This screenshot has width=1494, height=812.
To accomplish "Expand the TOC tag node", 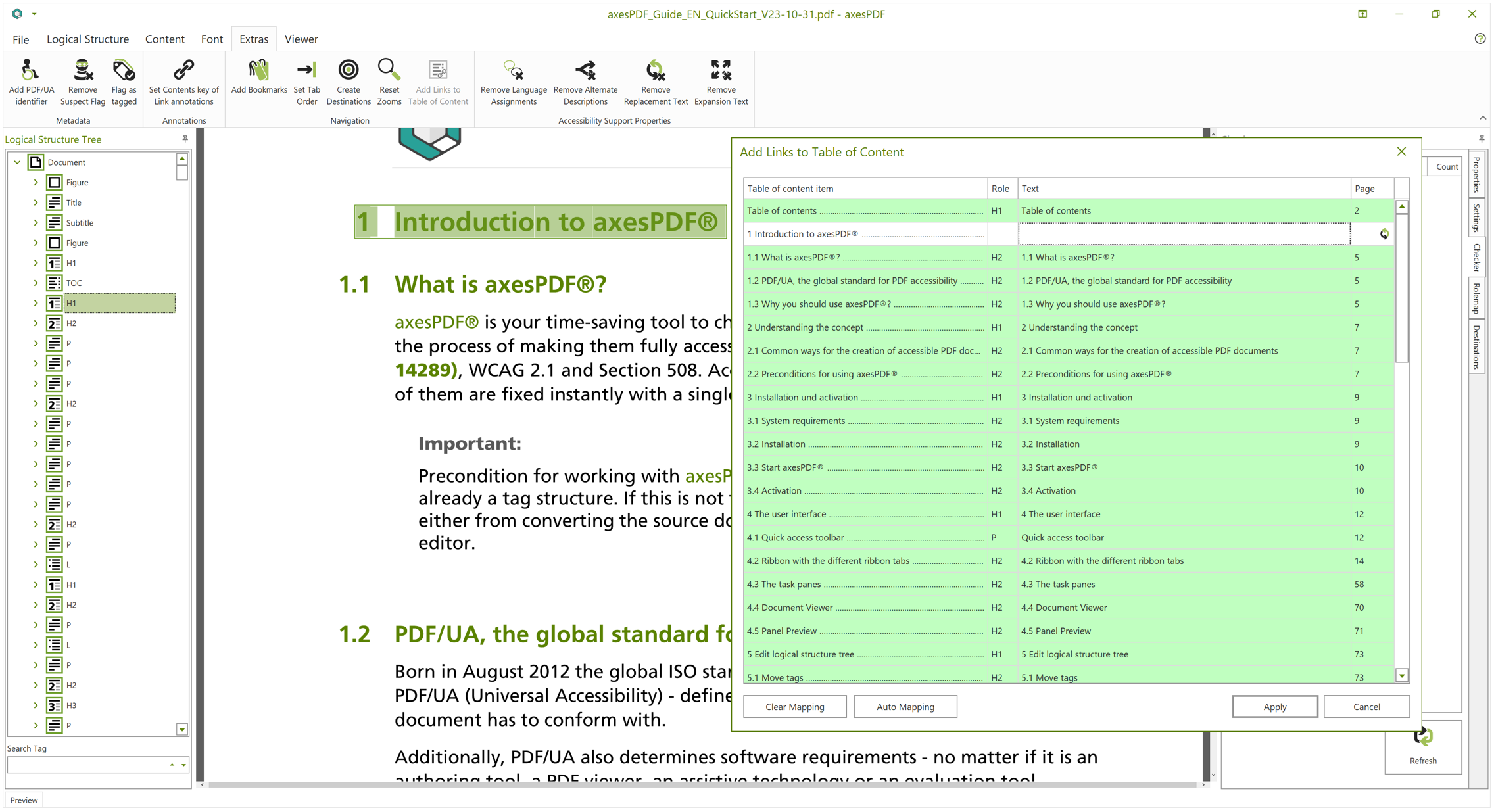I will point(36,283).
